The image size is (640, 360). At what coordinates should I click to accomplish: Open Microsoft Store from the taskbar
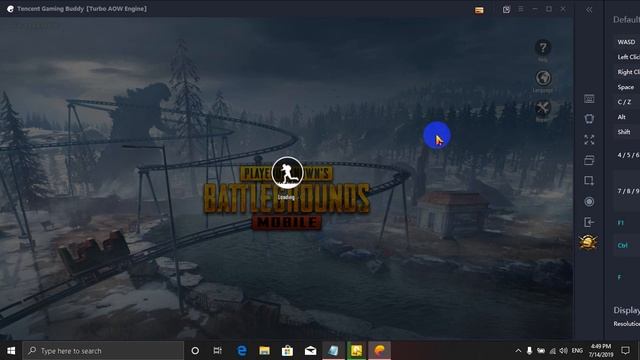point(287,351)
